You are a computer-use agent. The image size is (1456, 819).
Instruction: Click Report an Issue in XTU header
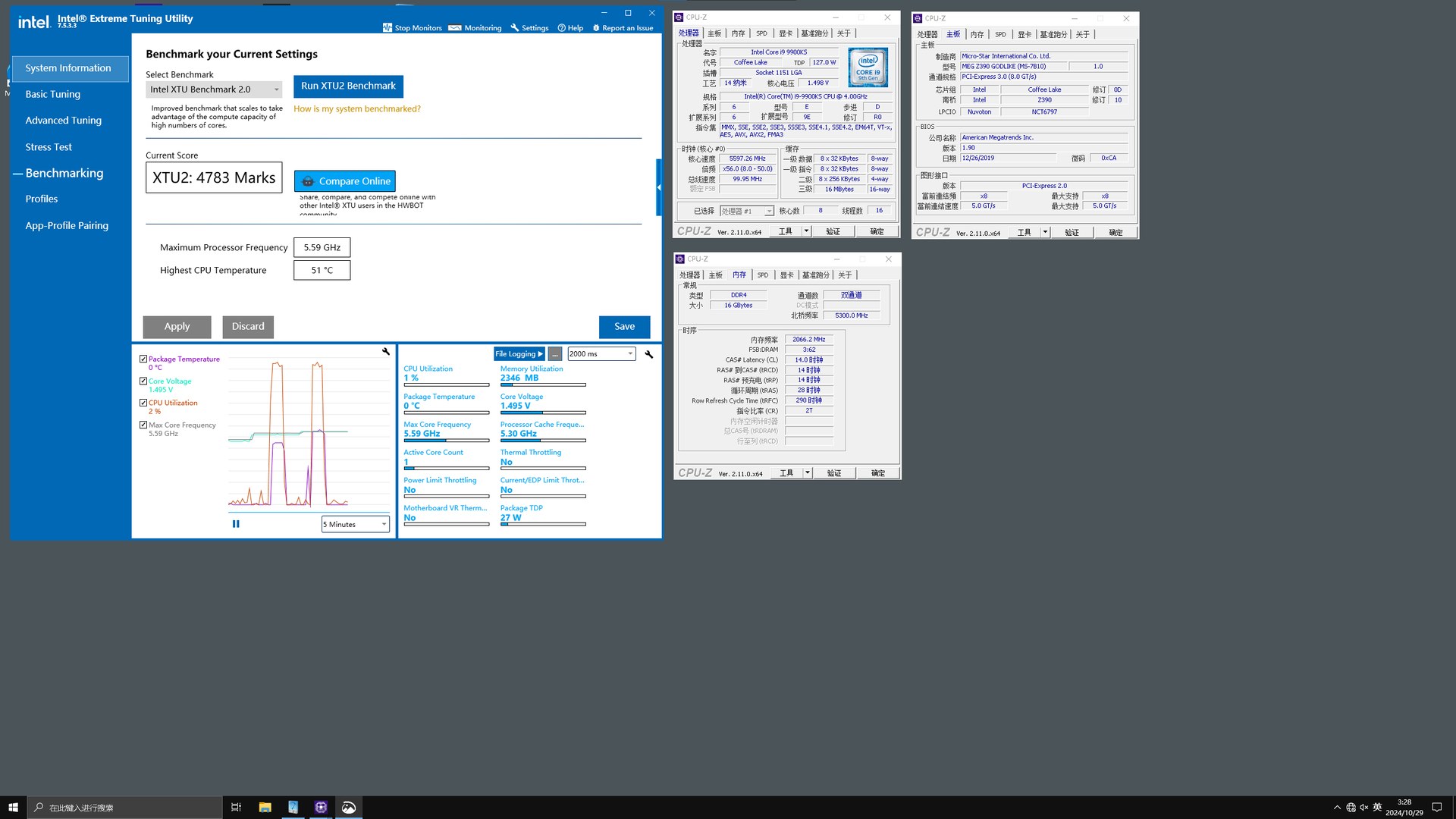pyautogui.click(x=623, y=28)
